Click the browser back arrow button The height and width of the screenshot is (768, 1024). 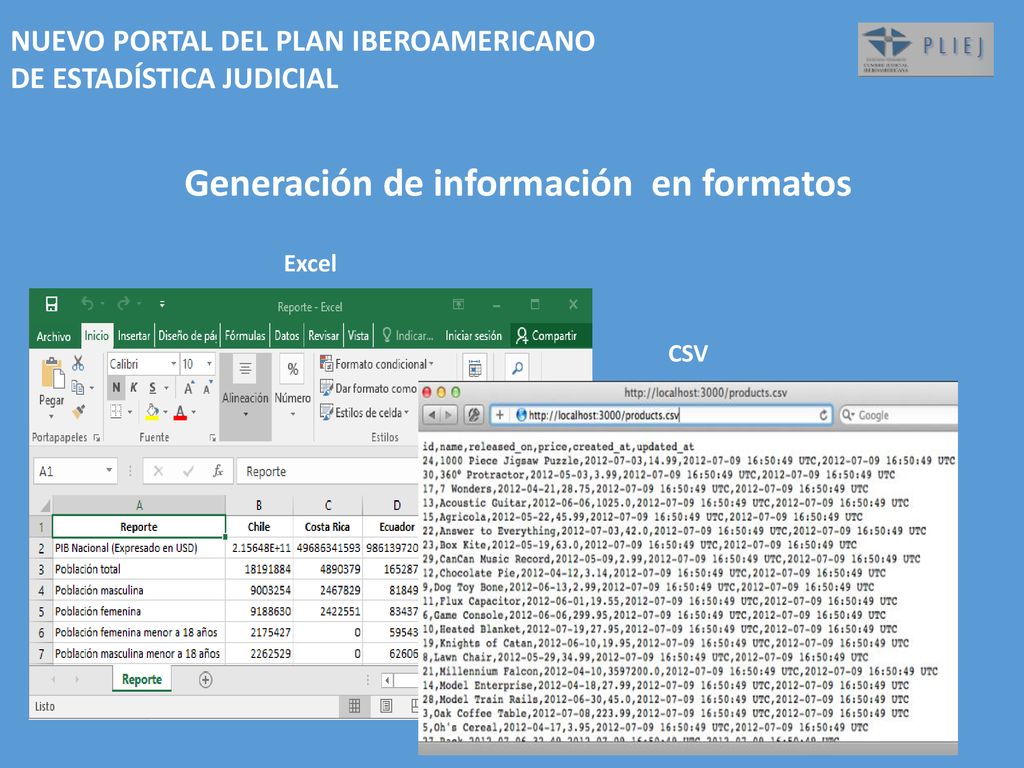pos(432,415)
